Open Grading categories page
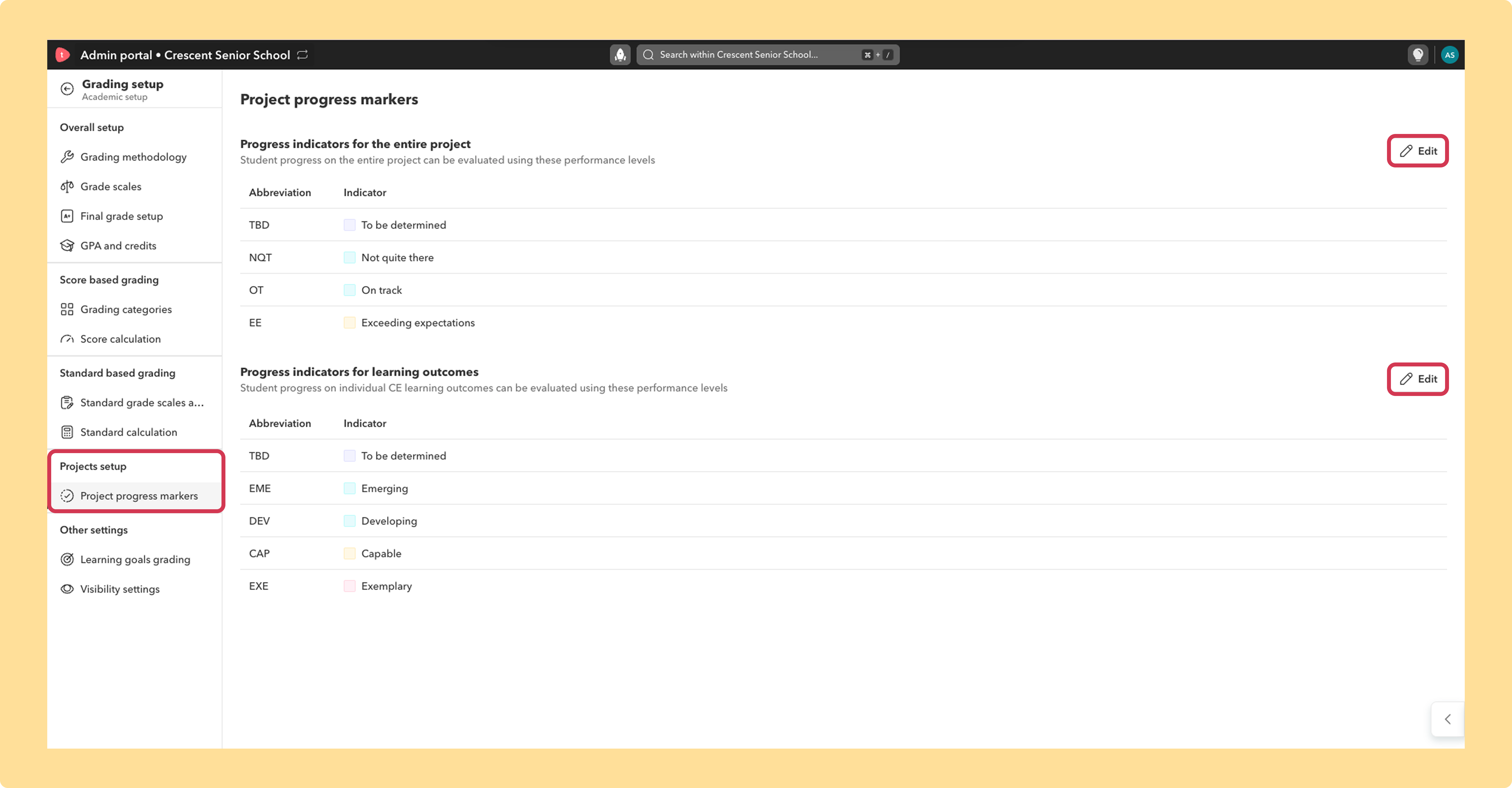 (x=134, y=310)
